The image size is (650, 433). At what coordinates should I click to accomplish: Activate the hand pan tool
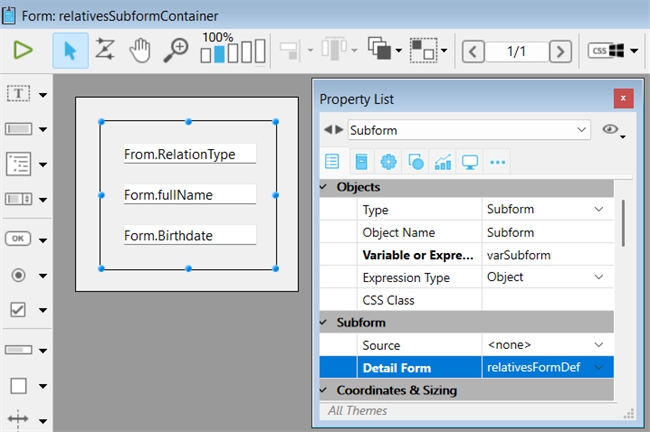click(140, 50)
